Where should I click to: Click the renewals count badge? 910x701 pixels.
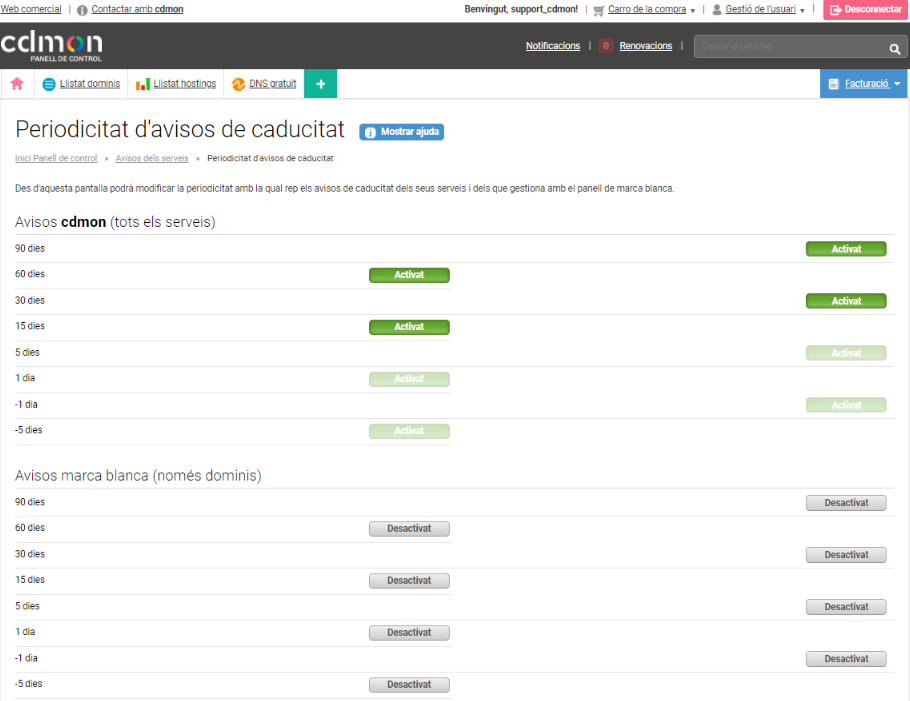tap(606, 46)
